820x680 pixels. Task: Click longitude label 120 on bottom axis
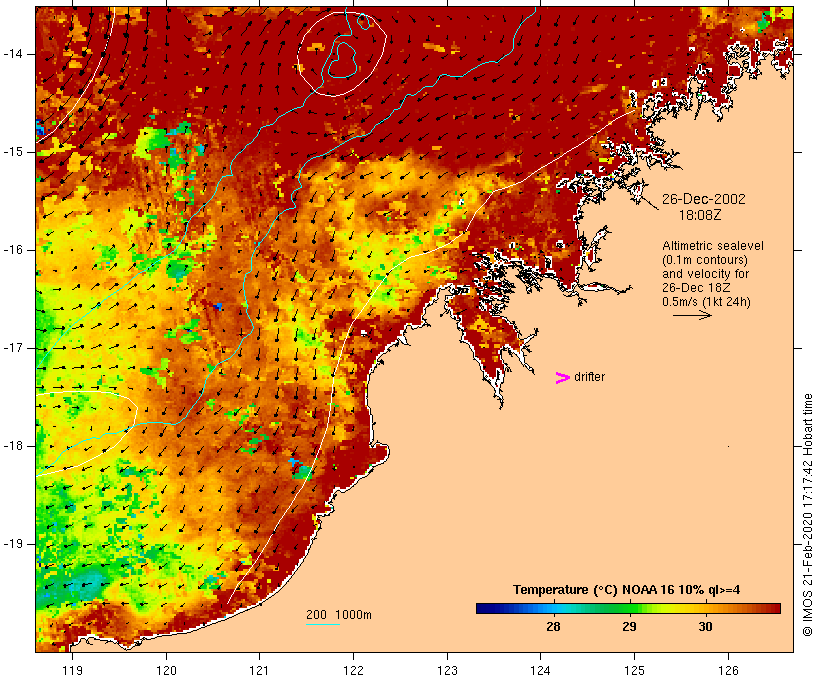(166, 670)
